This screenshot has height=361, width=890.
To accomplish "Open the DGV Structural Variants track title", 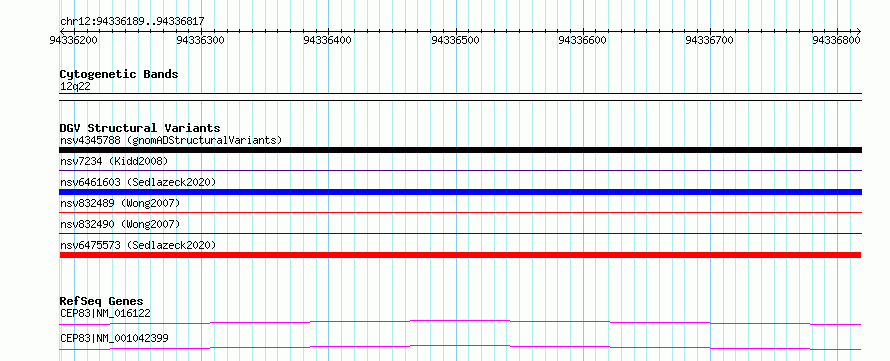I will coord(140,128).
